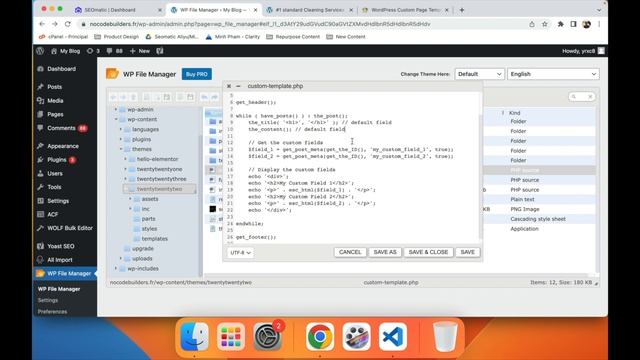Click the Kind column header

(x=514, y=113)
